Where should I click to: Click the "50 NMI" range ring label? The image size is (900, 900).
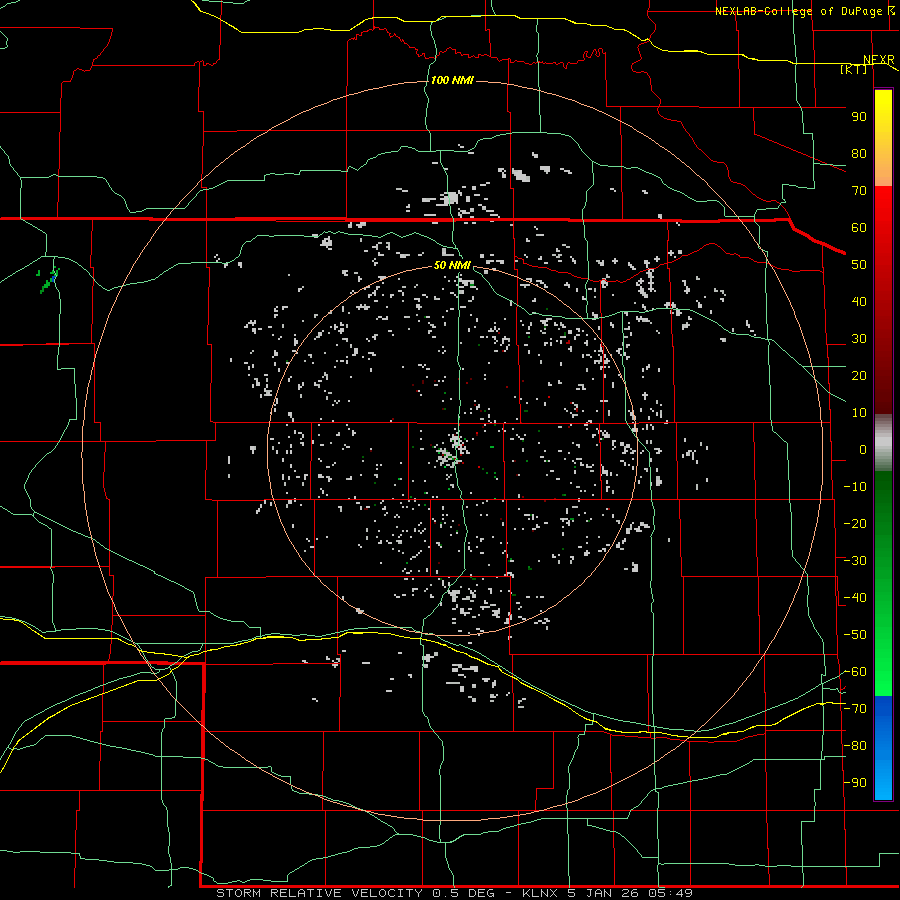(452, 265)
